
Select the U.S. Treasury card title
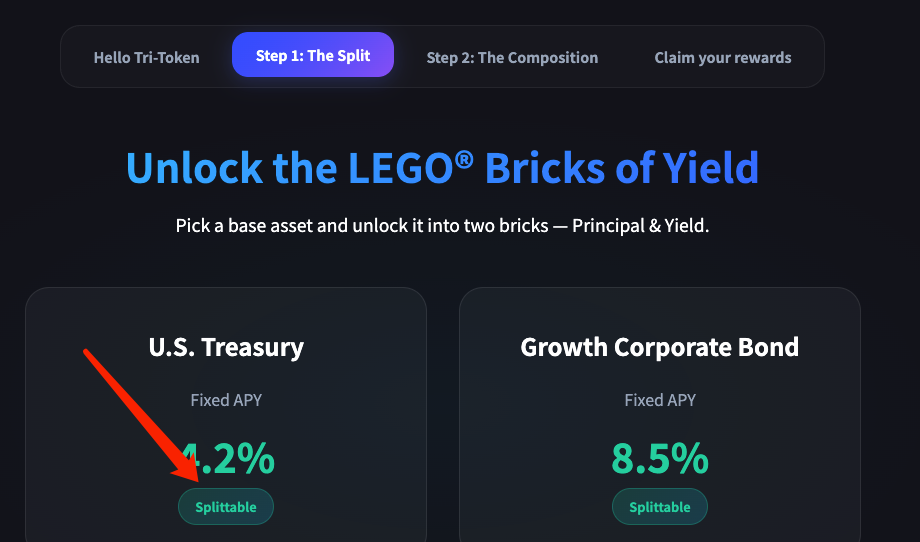pyautogui.click(x=226, y=348)
